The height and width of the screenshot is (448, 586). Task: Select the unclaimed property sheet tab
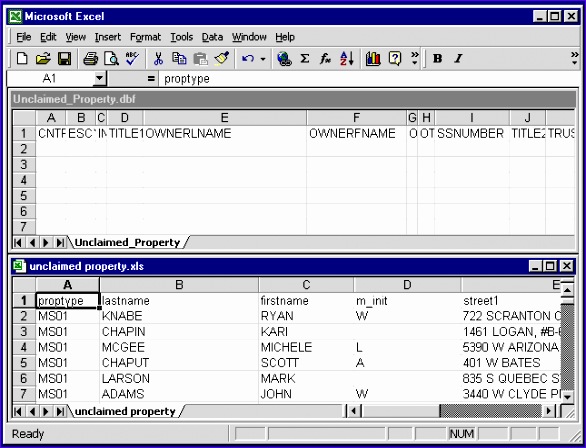click(x=125, y=411)
